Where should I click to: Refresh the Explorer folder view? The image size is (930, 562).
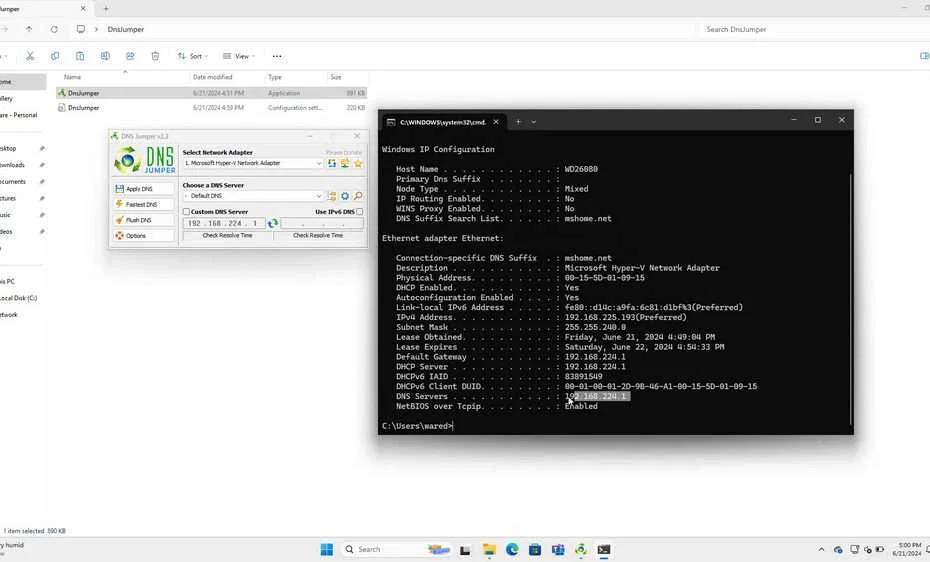54,29
